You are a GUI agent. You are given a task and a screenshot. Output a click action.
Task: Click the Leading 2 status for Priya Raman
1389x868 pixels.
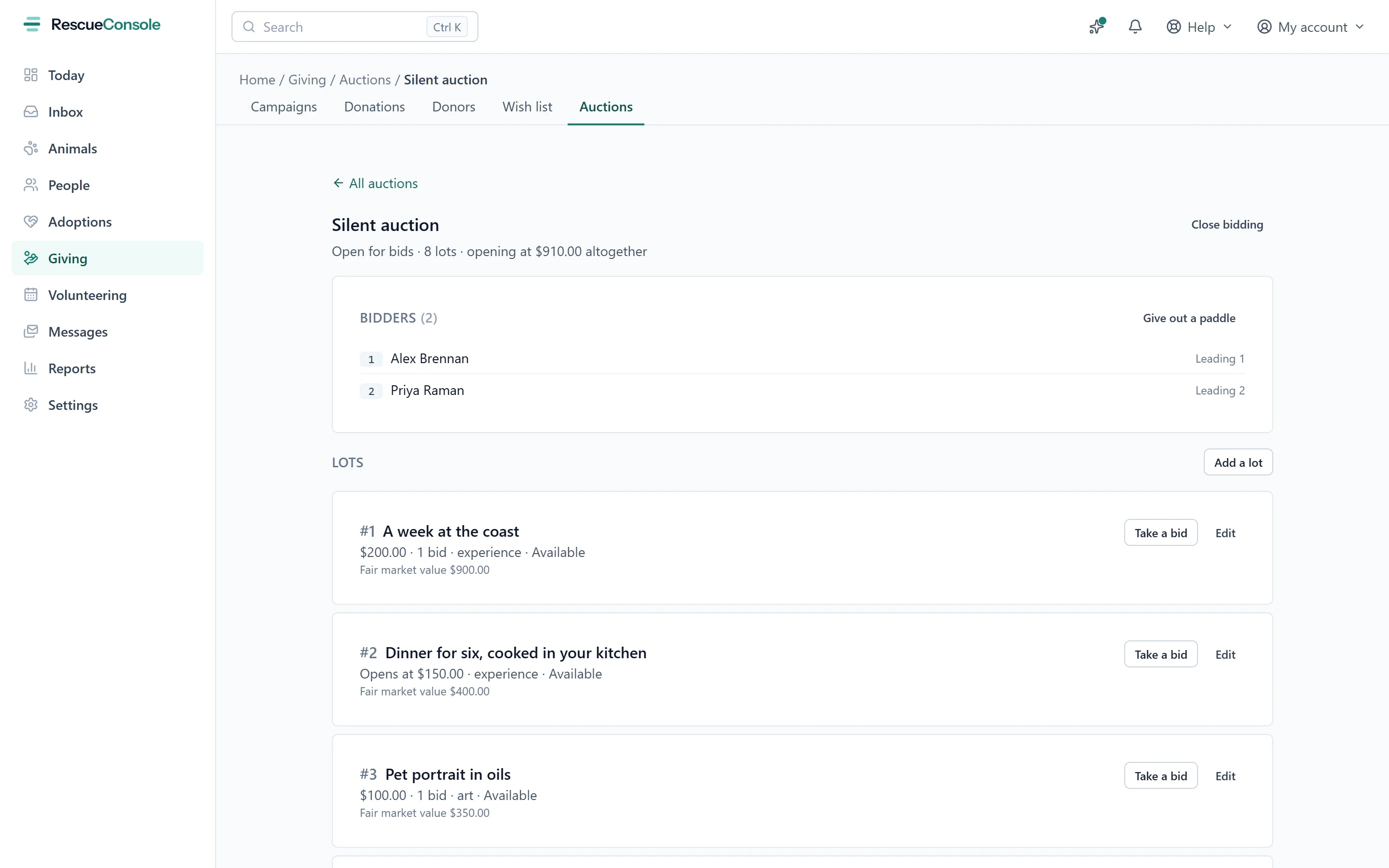pyautogui.click(x=1220, y=391)
